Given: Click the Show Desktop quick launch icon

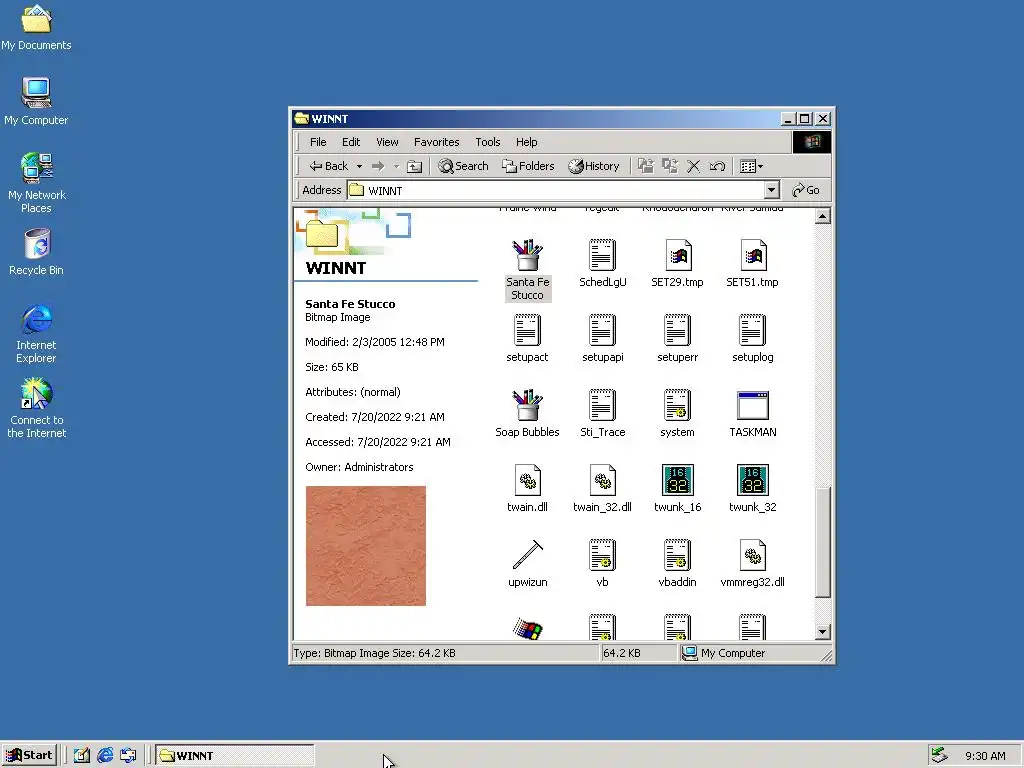Looking at the screenshot, I should (x=82, y=756).
